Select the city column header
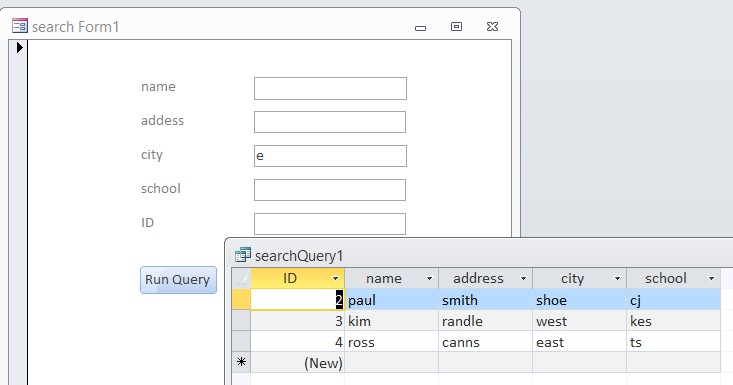Screen dimensions: 733x385 click(x=580, y=278)
